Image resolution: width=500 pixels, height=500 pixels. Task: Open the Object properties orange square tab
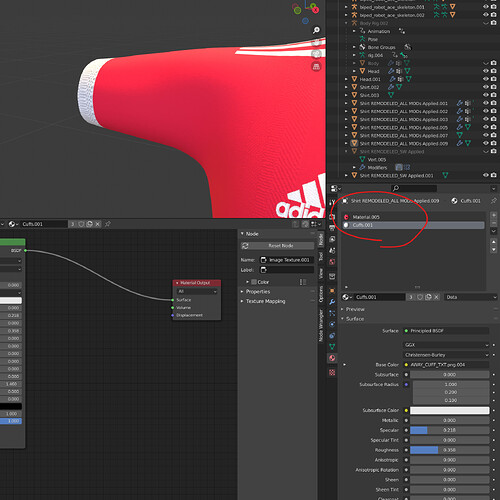332,291
